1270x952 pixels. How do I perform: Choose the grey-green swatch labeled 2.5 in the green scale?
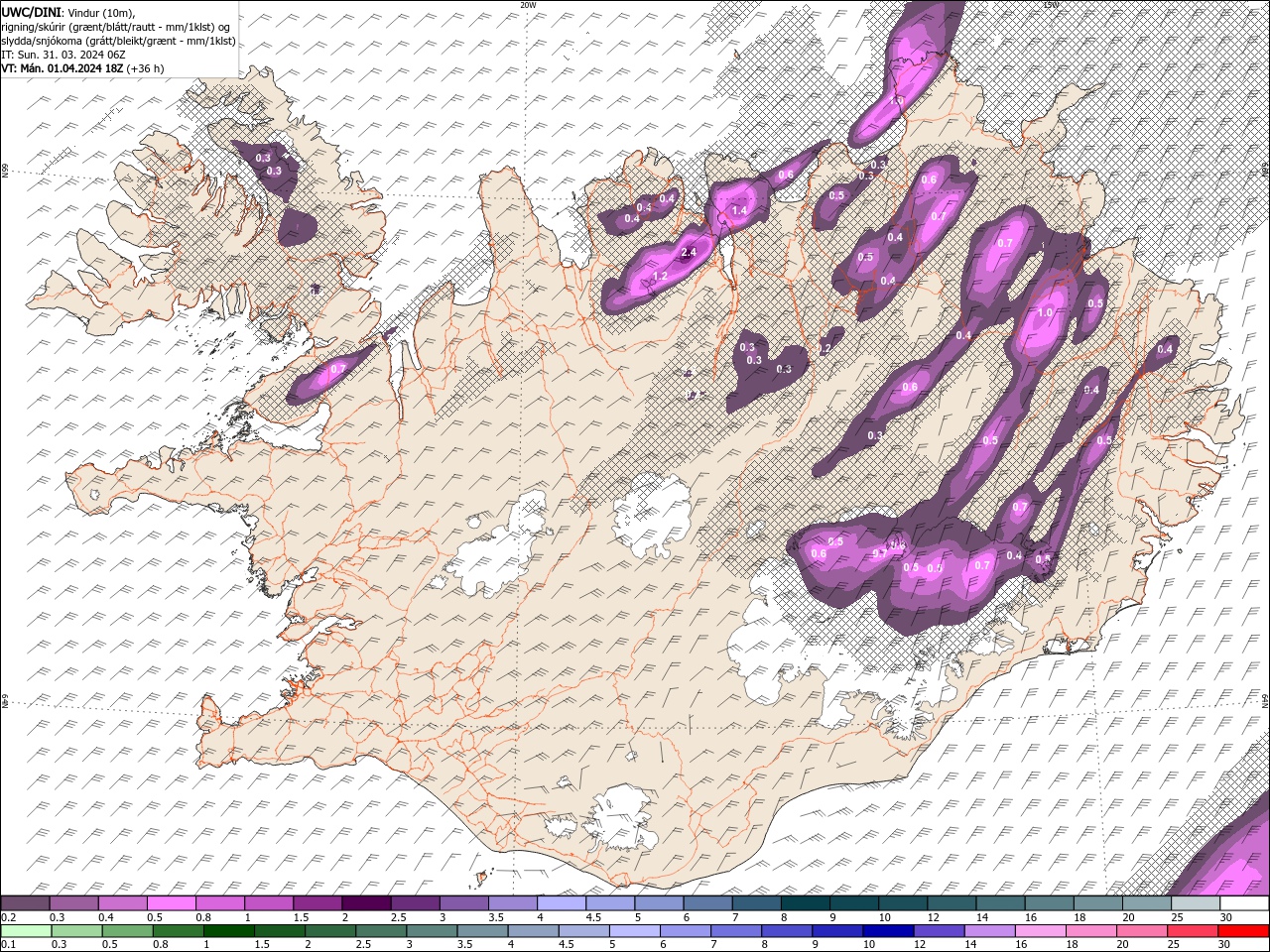point(381,930)
